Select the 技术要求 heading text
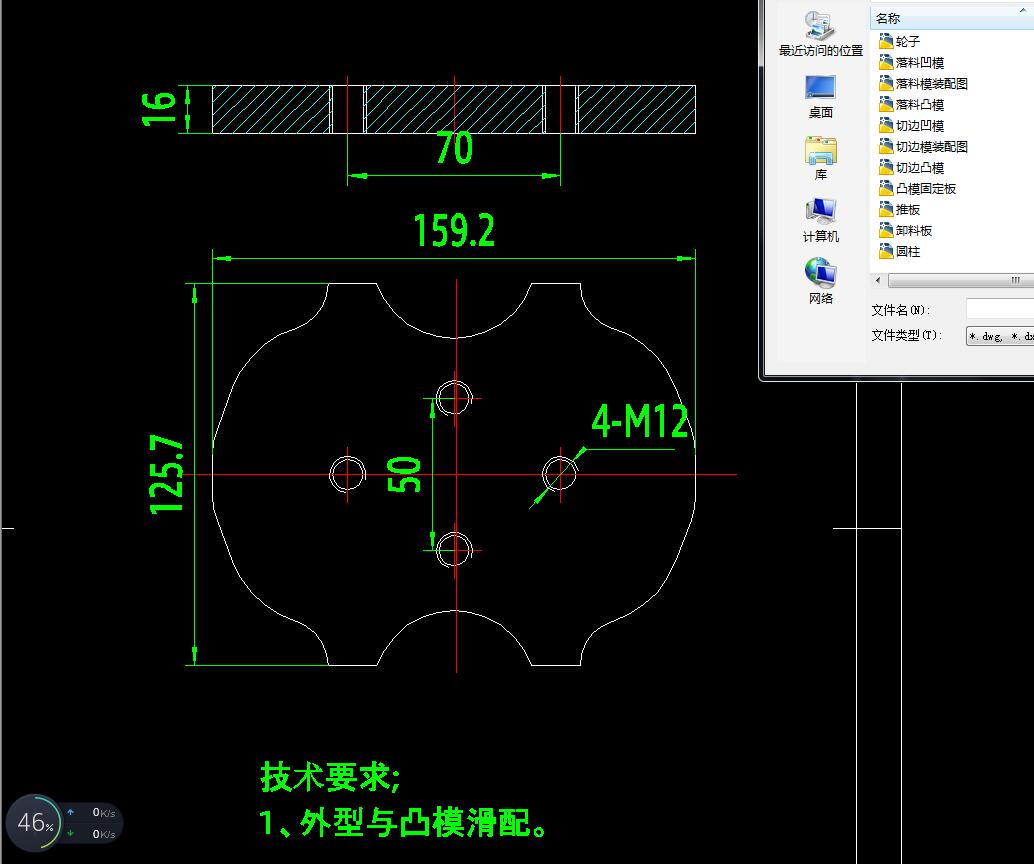This screenshot has width=1034, height=864. coord(330,777)
